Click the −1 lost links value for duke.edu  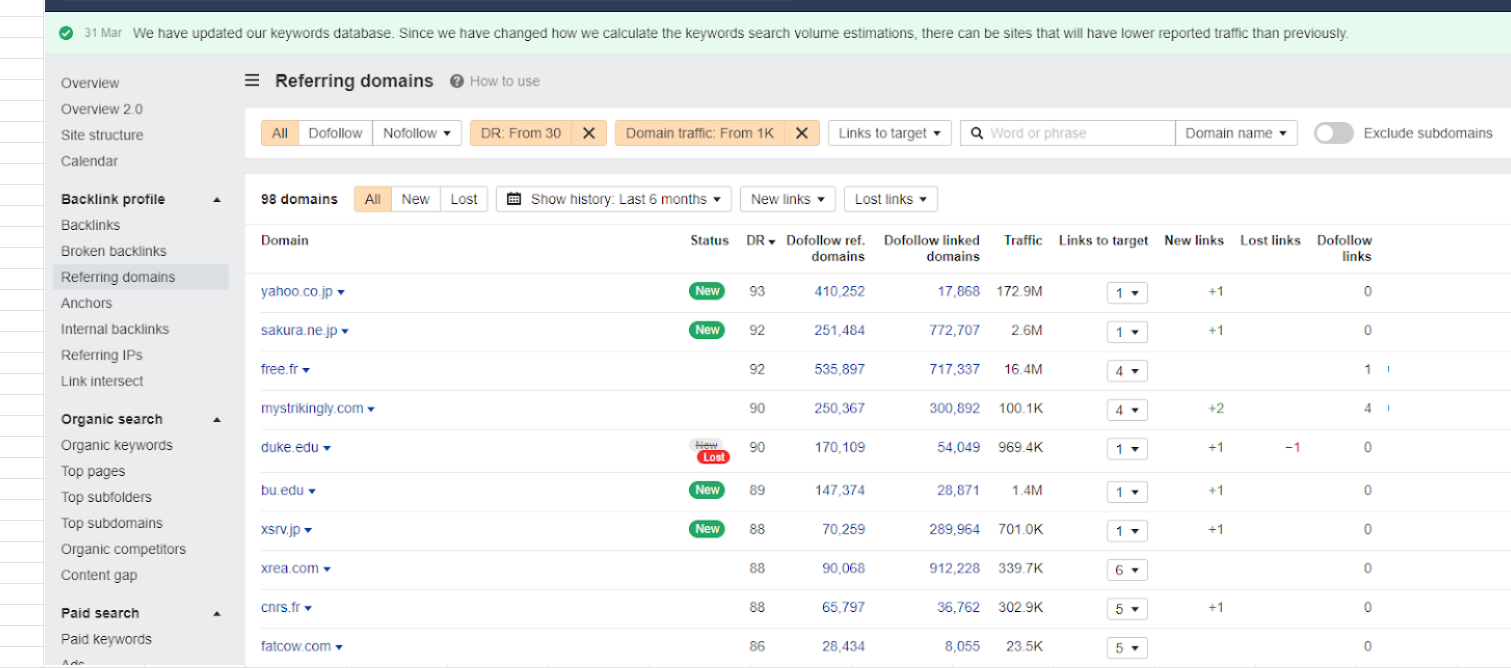pos(1292,447)
